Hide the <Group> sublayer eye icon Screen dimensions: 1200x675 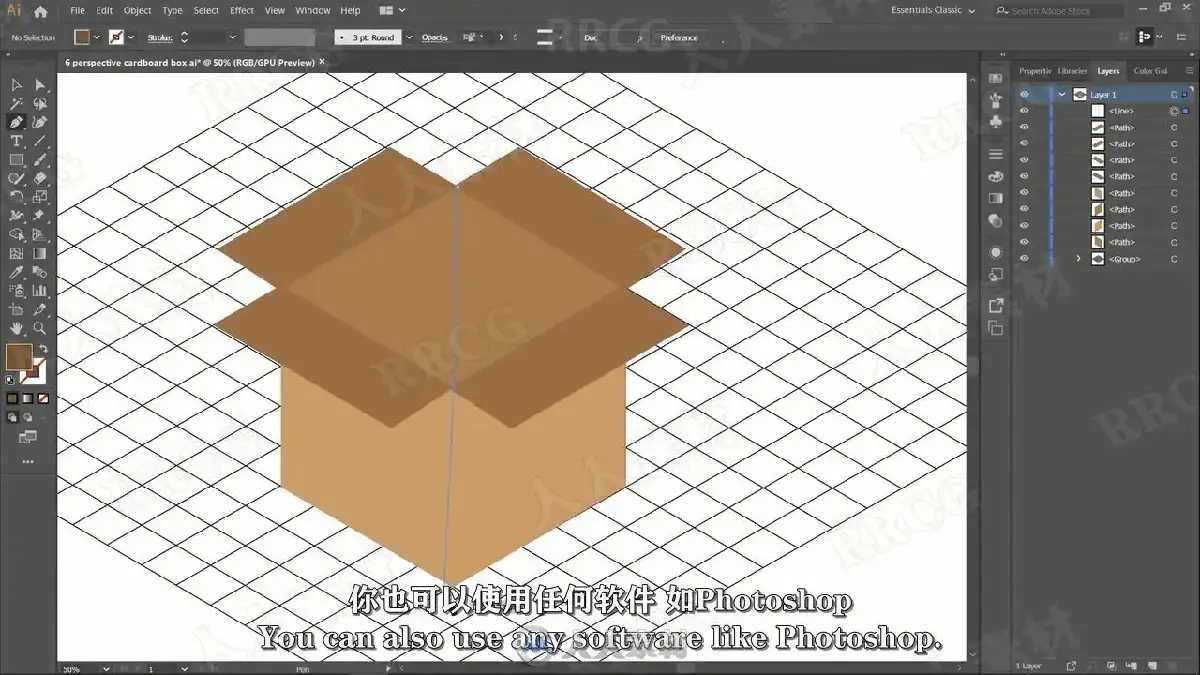point(1024,259)
